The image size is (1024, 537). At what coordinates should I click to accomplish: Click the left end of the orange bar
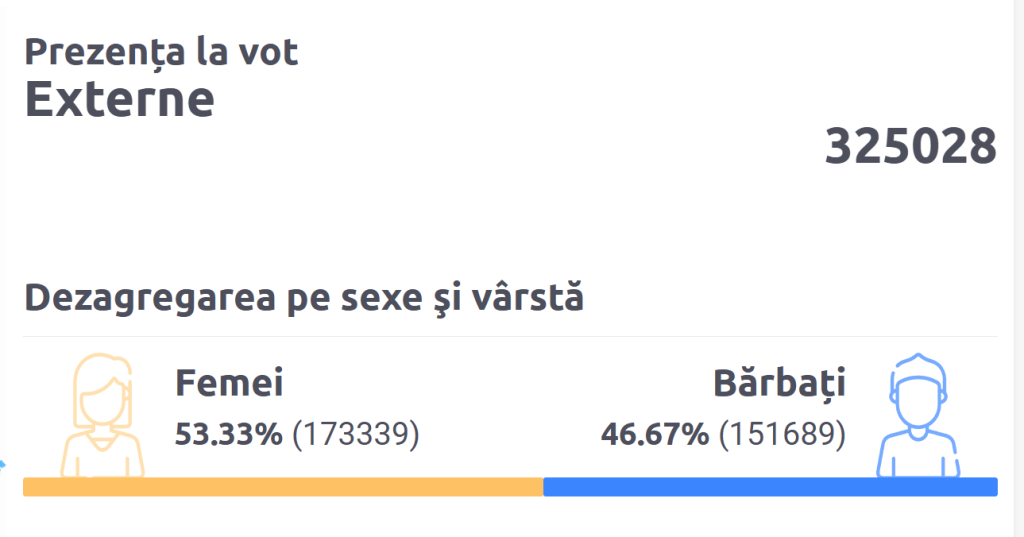[x=28, y=487]
